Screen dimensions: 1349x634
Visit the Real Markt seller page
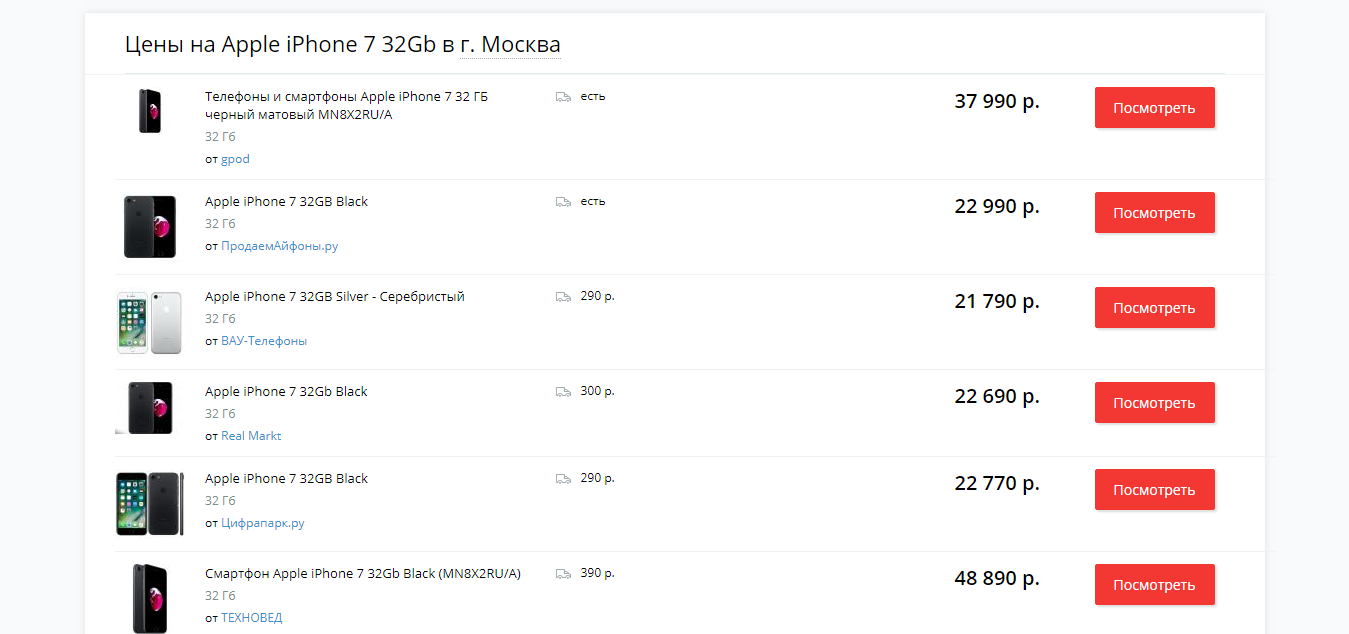pyautogui.click(x=250, y=435)
